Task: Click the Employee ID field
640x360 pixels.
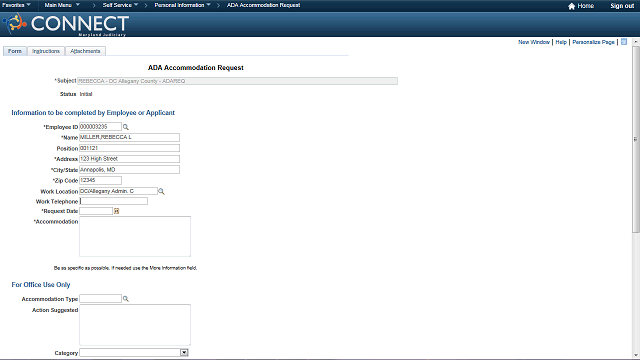Action: pos(100,127)
